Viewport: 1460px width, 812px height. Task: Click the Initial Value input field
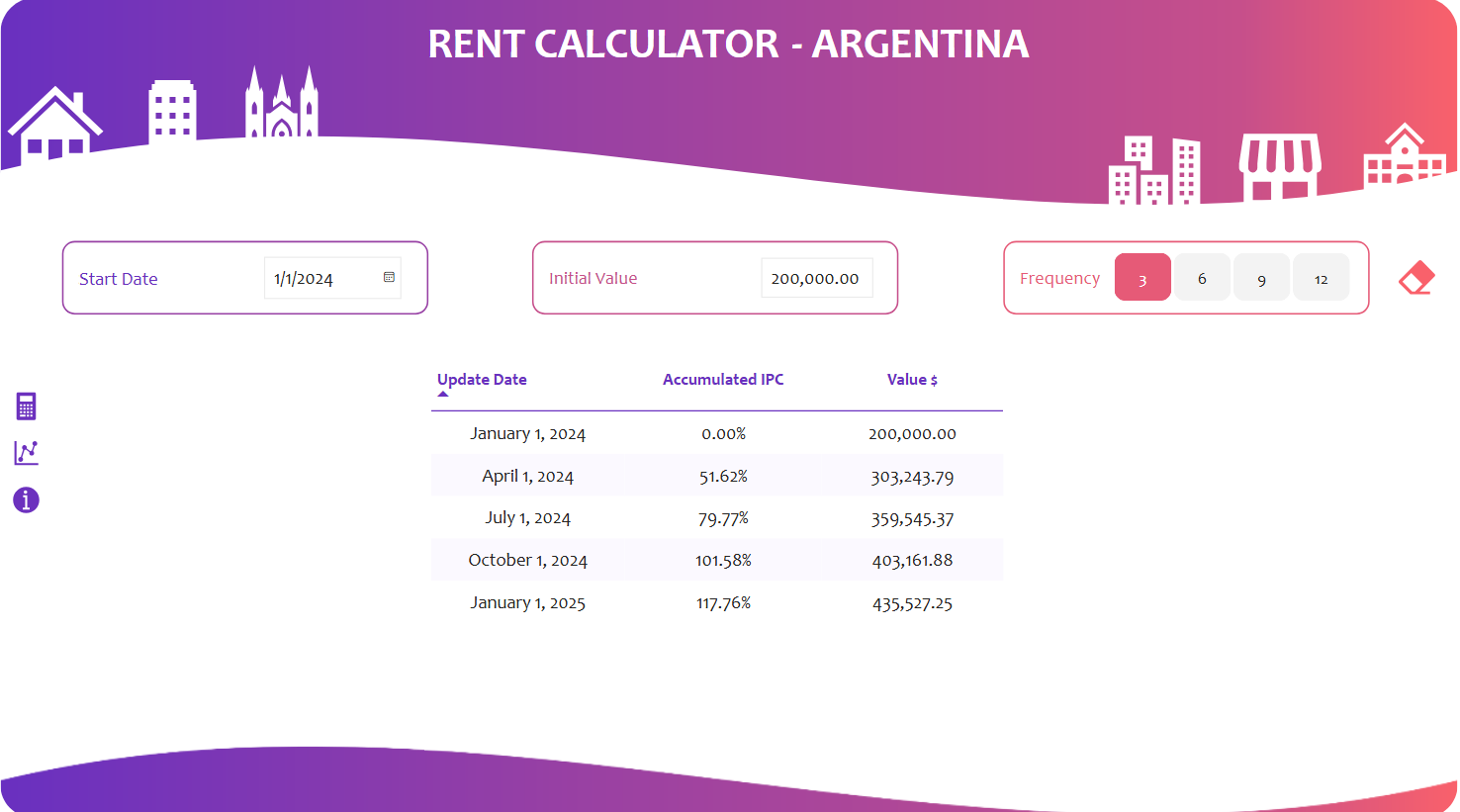pyautogui.click(x=815, y=279)
